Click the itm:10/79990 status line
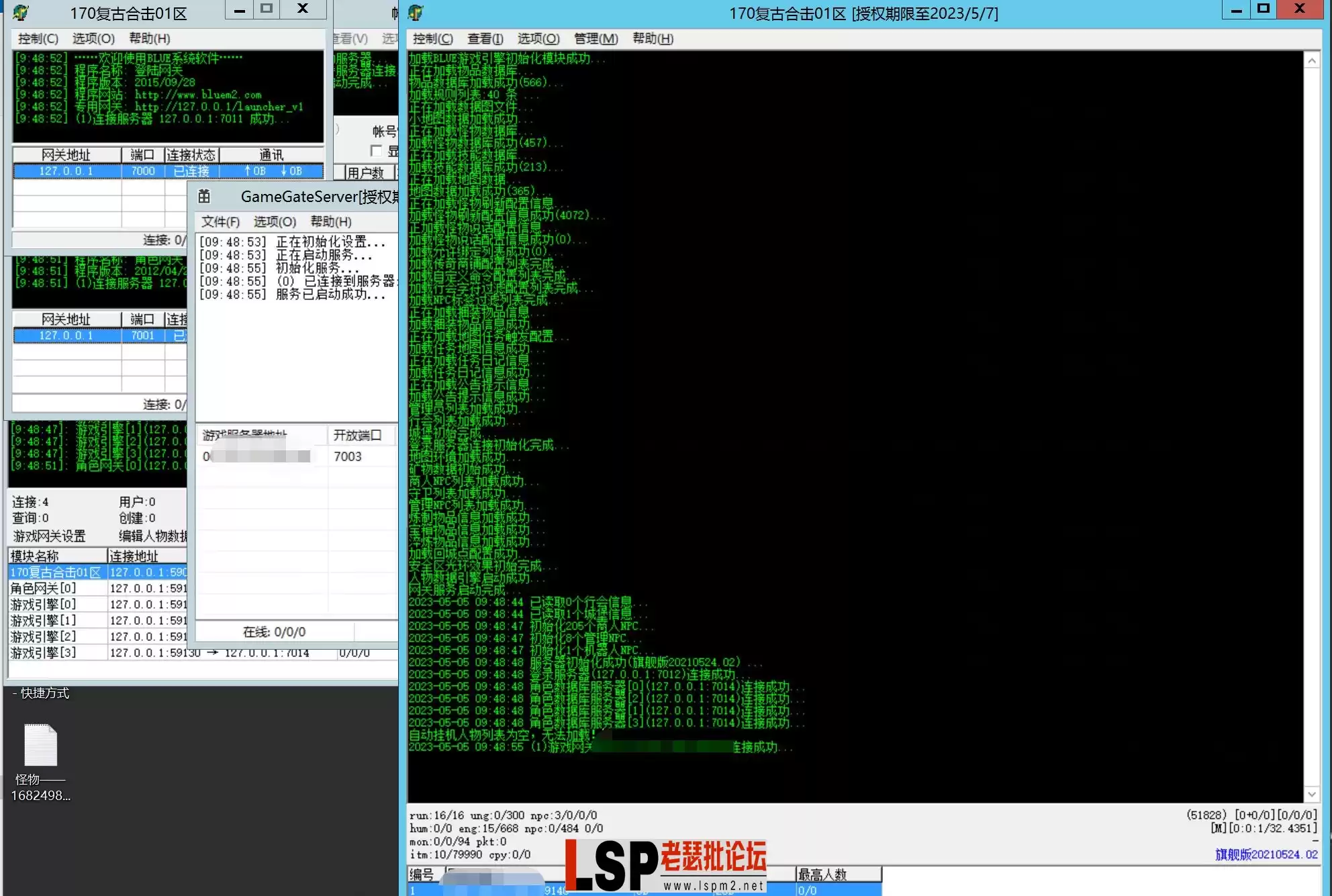Image resolution: width=1332 pixels, height=896 pixels. (470, 854)
